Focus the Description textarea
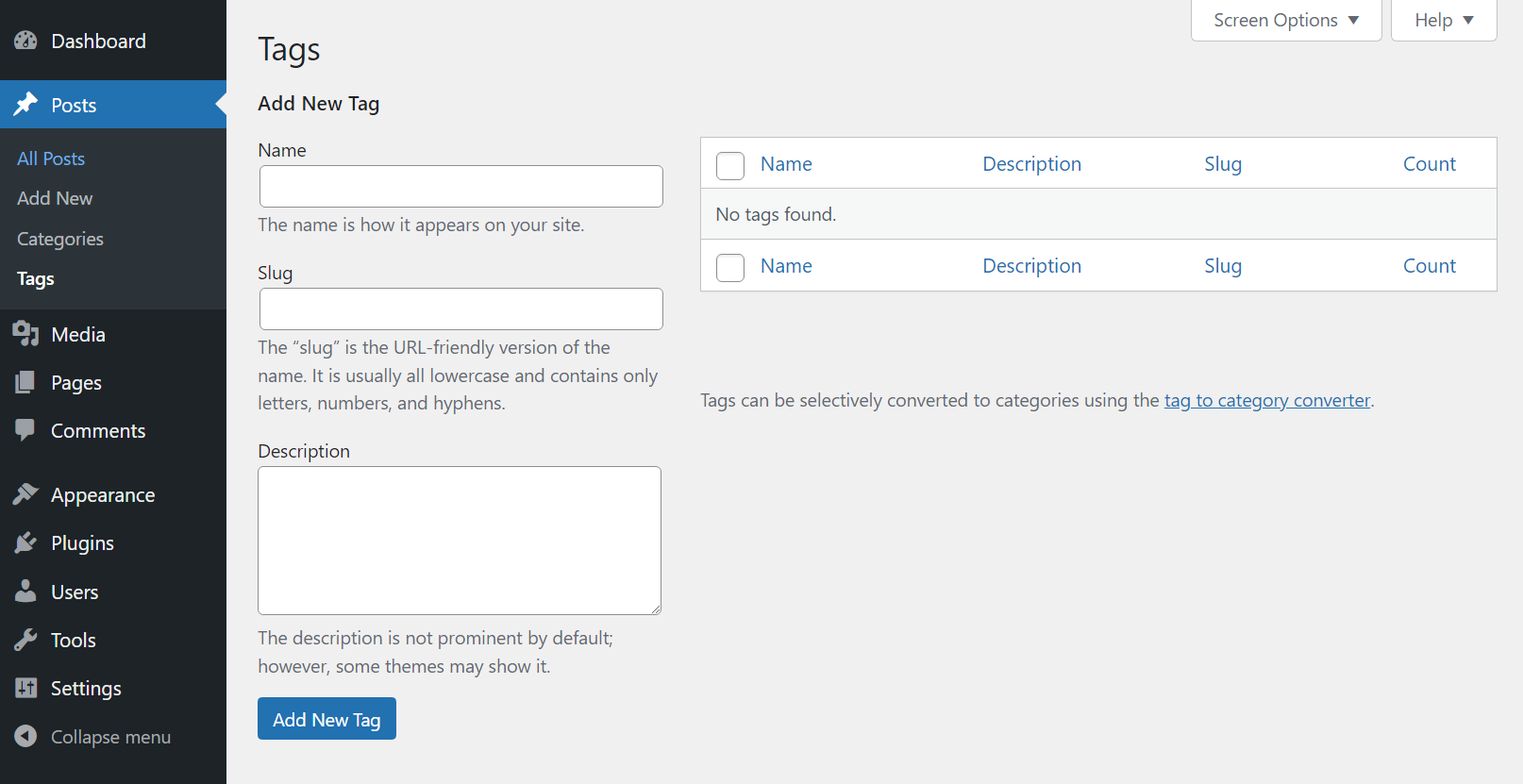1523x784 pixels. [460, 541]
